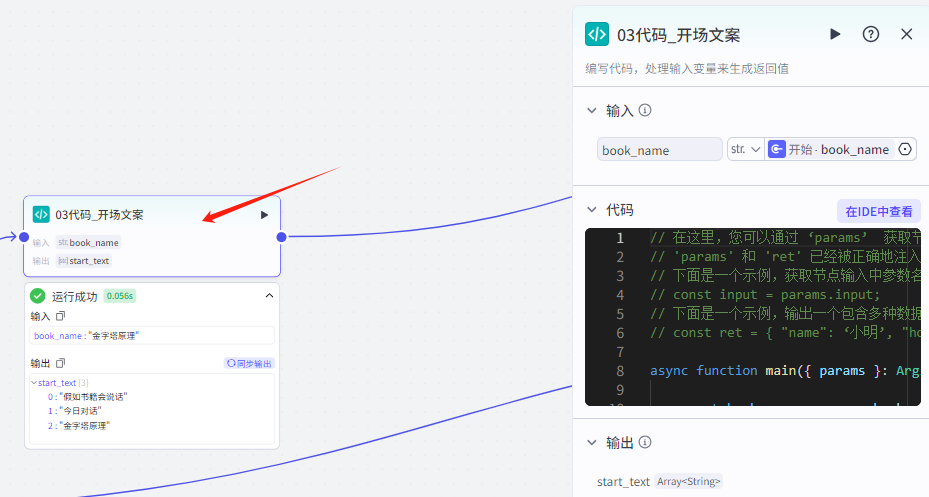
Task: Copy the run input using the copy icon
Action: pos(60,316)
